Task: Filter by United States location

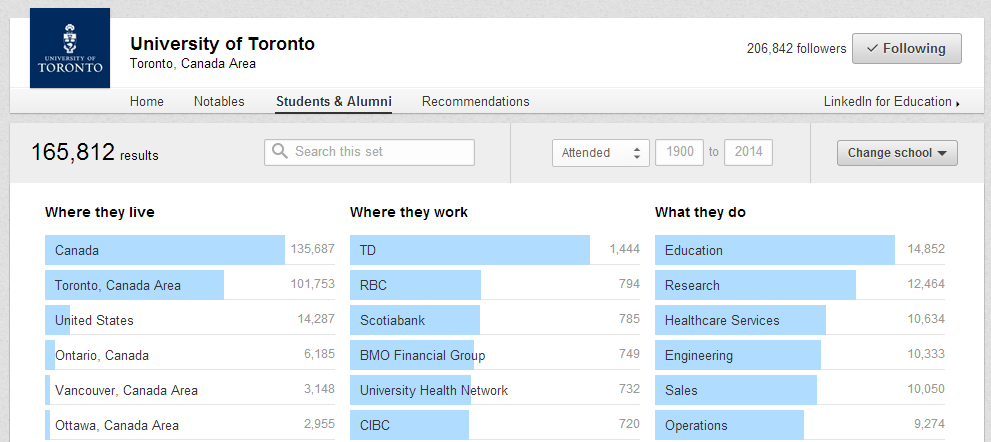Action: click(x=94, y=320)
